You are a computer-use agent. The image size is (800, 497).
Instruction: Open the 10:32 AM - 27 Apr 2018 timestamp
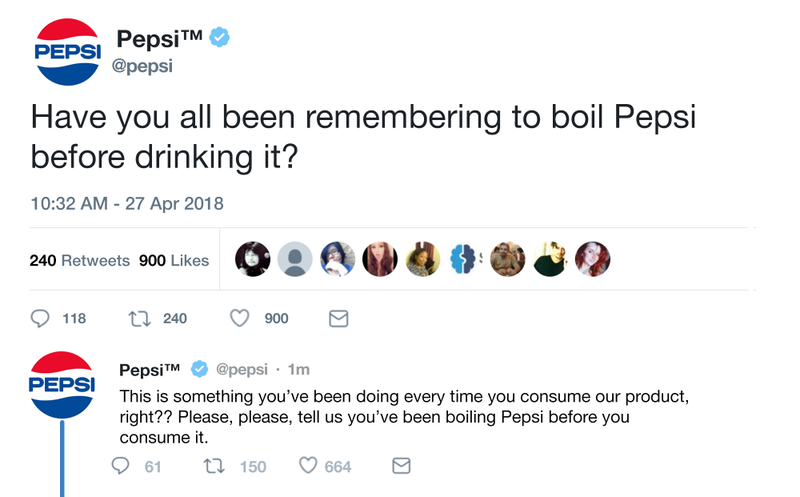[127, 204]
